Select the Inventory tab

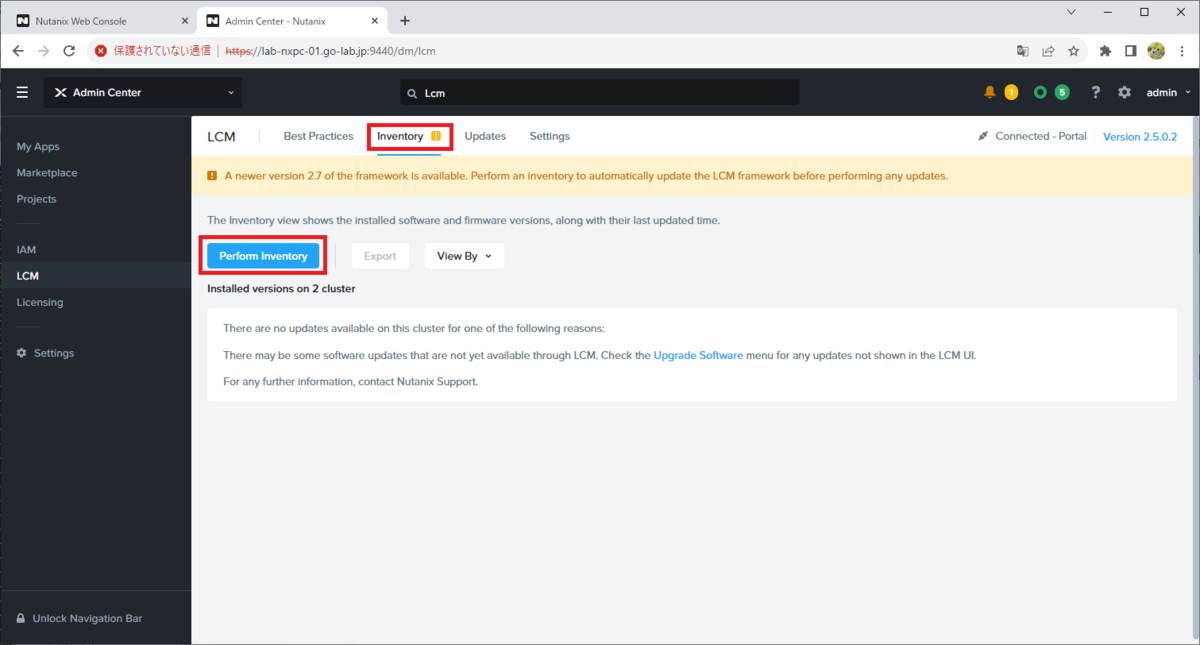click(408, 136)
